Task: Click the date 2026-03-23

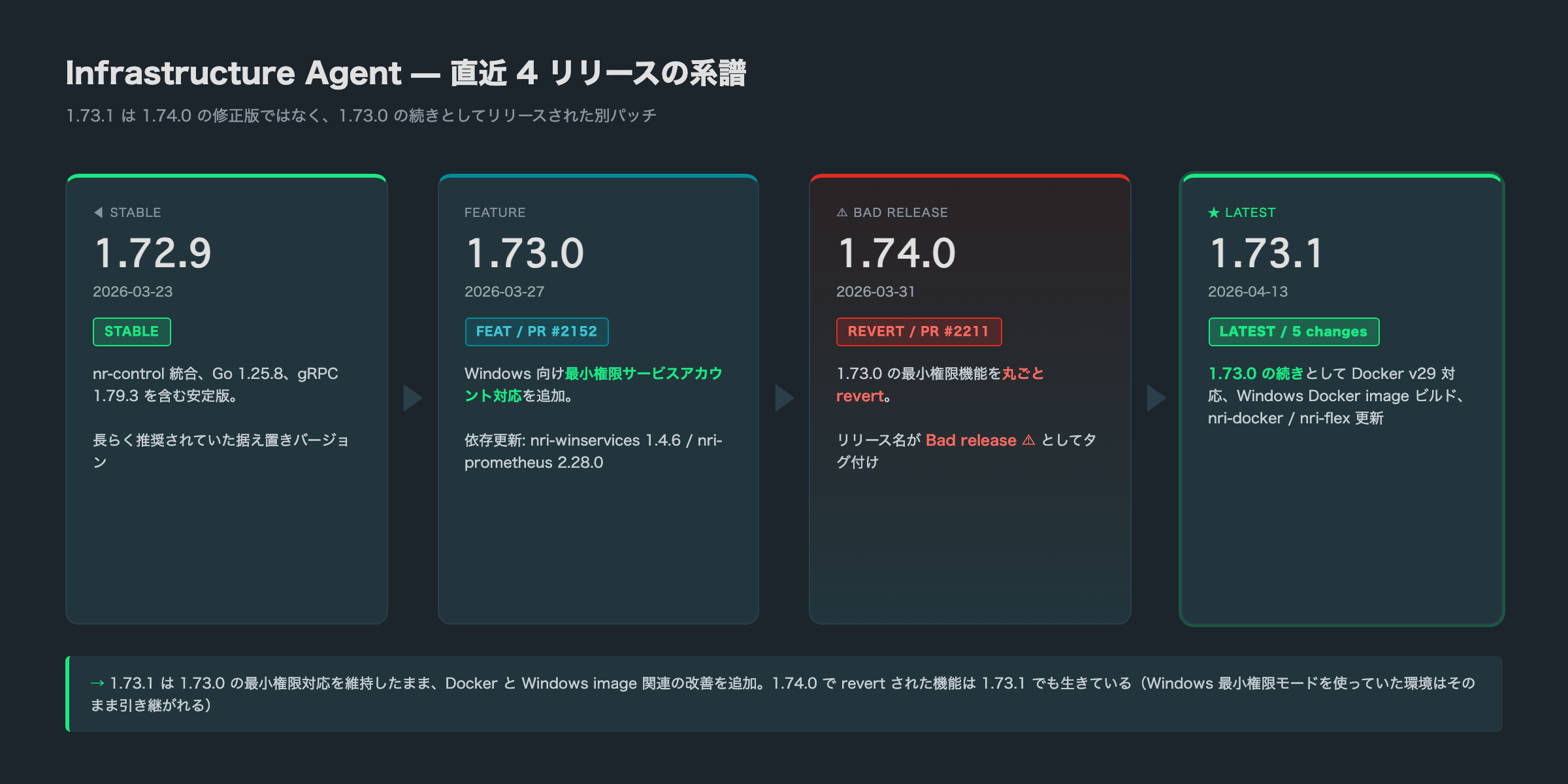Action: 133,292
